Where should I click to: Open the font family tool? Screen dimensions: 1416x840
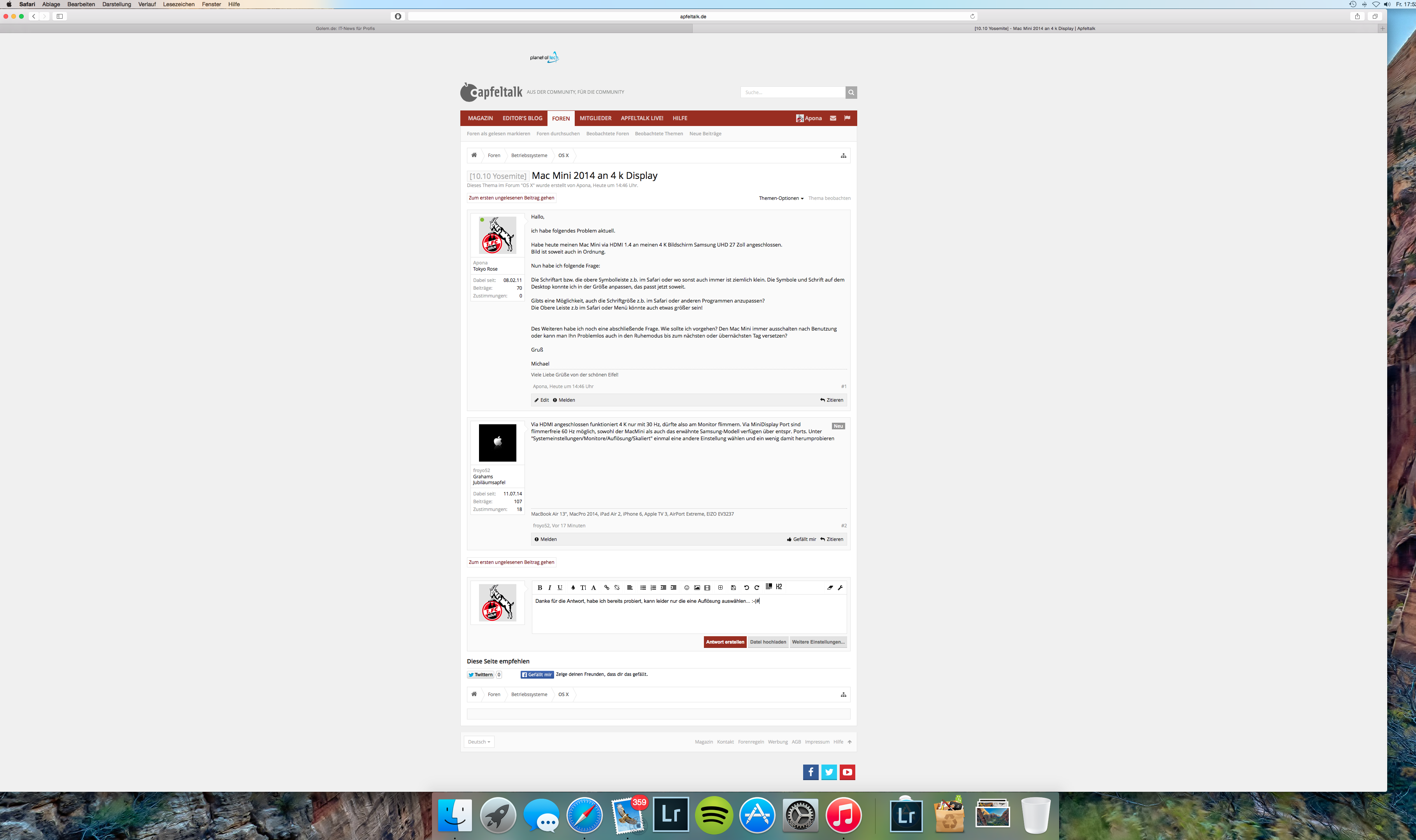[x=593, y=588]
